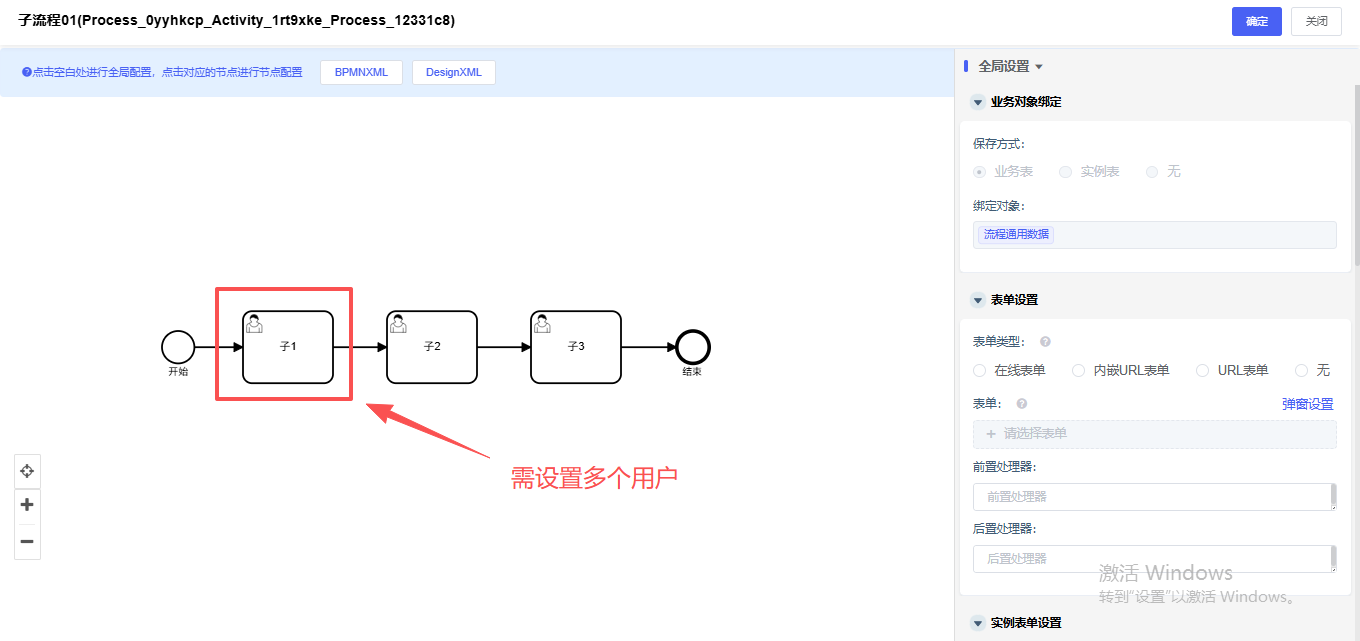This screenshot has width=1360, height=641.
Task: Select the 子3 user task node
Action: pos(576,347)
